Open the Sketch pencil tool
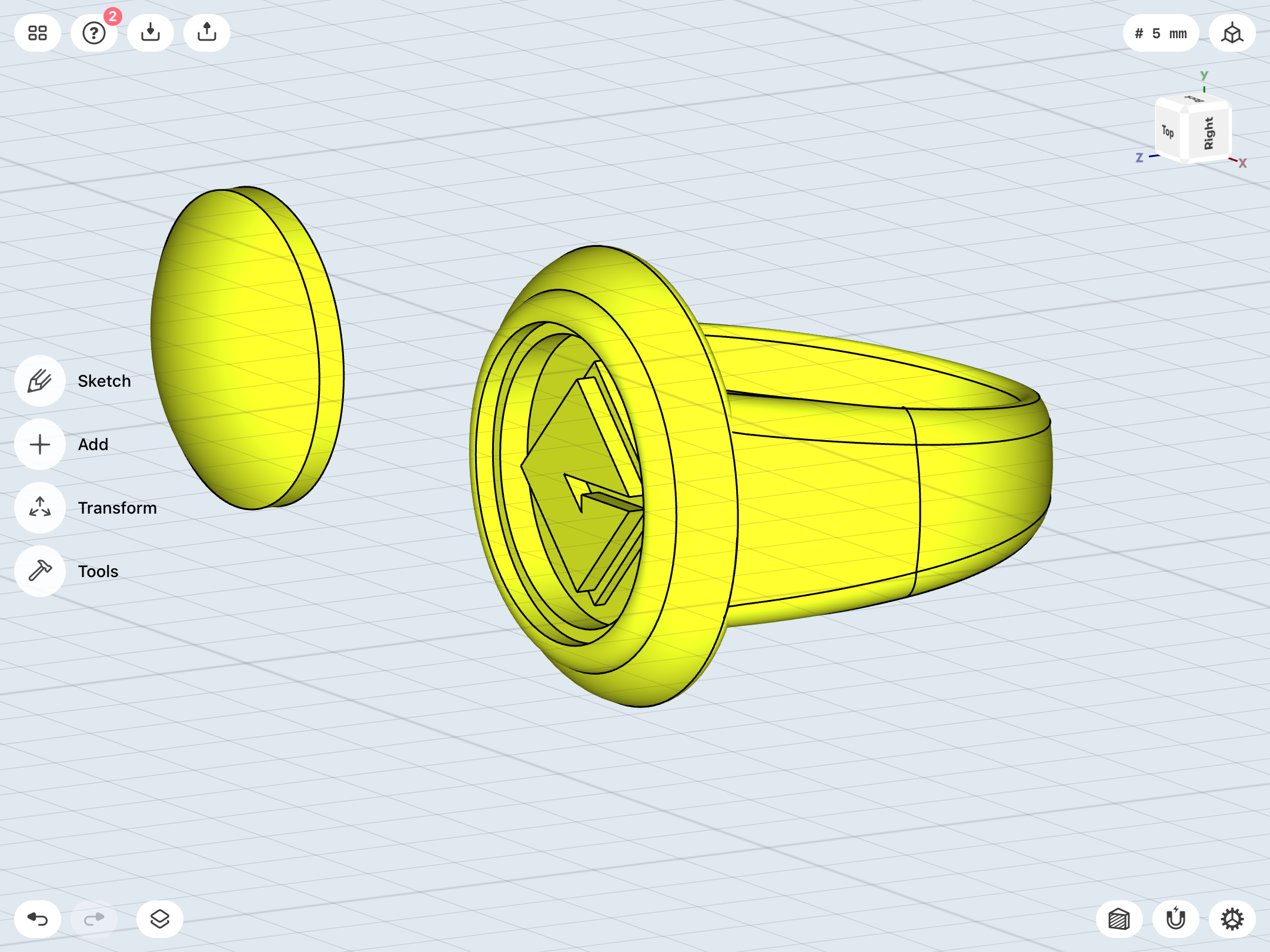 40,381
